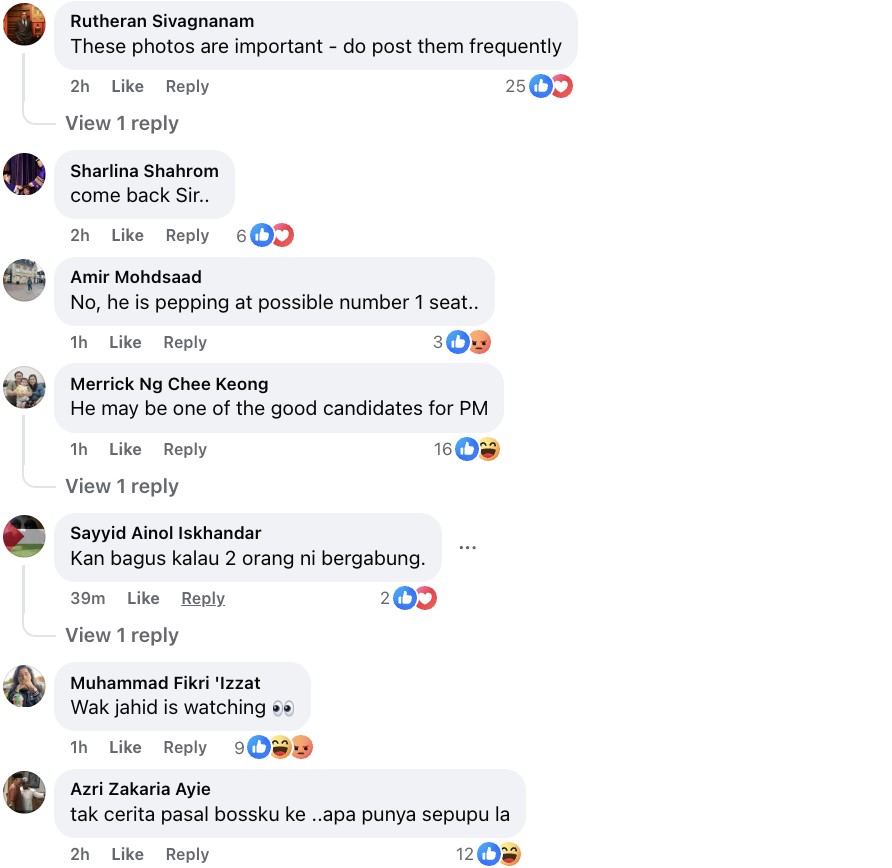Image resolution: width=892 pixels, height=868 pixels.
Task: Click Sayyid Ainol Iskhandar's flag avatar
Action: (x=25, y=536)
